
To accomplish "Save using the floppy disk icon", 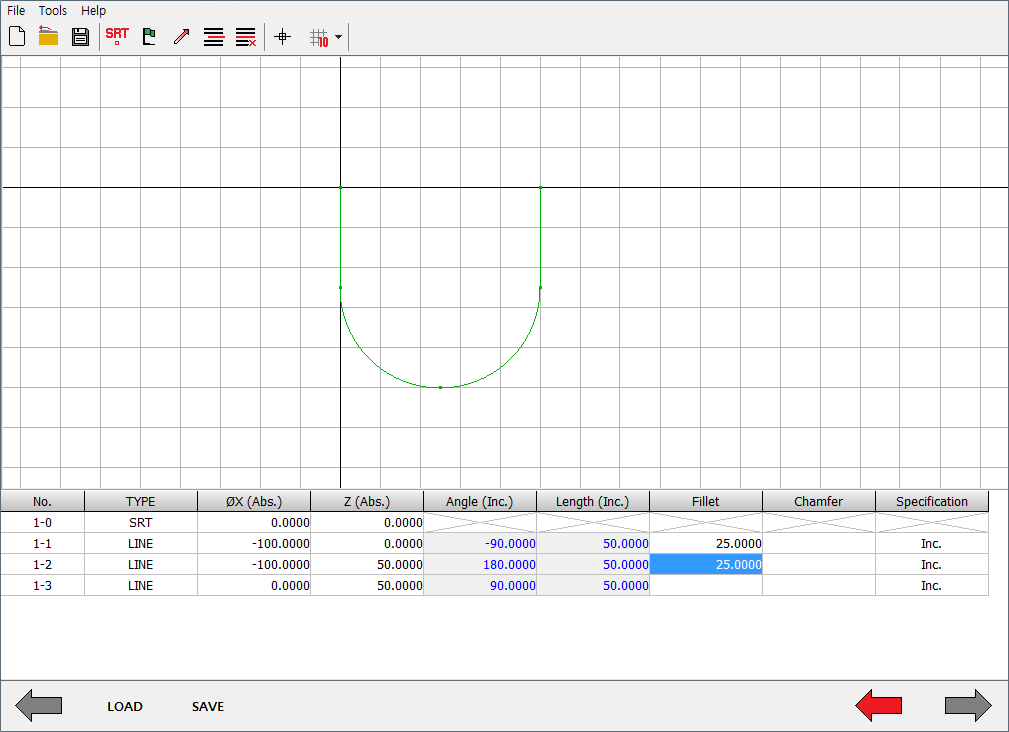I will [x=80, y=37].
